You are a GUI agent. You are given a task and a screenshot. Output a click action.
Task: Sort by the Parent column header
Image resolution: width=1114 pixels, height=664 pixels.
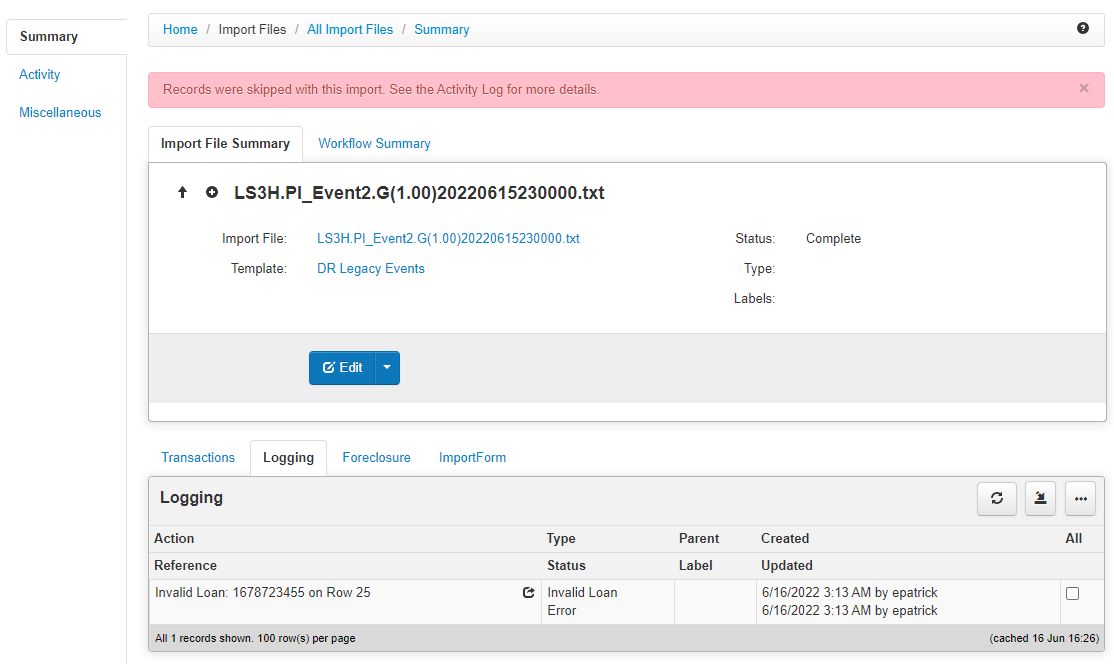click(x=699, y=538)
